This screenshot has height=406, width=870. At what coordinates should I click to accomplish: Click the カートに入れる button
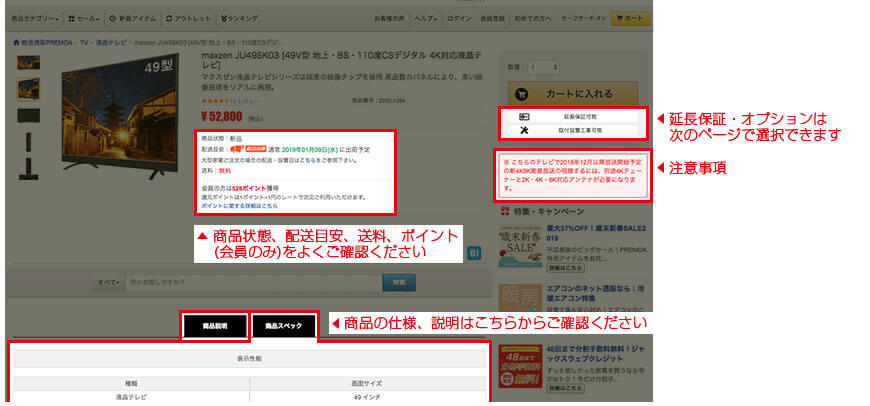click(573, 94)
